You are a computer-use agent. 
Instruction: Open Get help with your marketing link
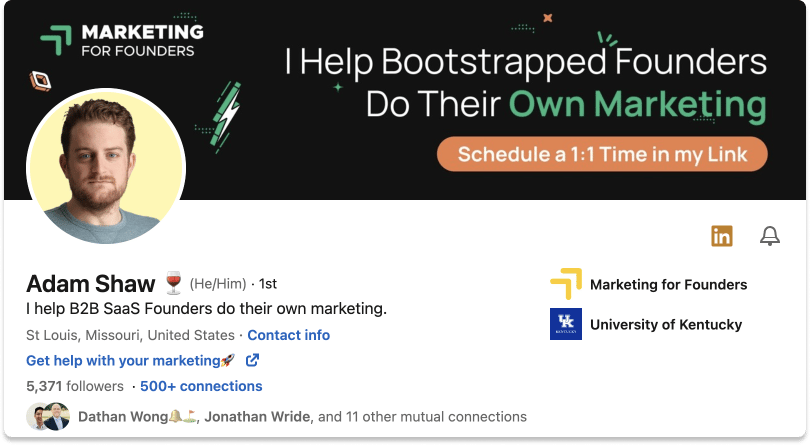(x=131, y=360)
